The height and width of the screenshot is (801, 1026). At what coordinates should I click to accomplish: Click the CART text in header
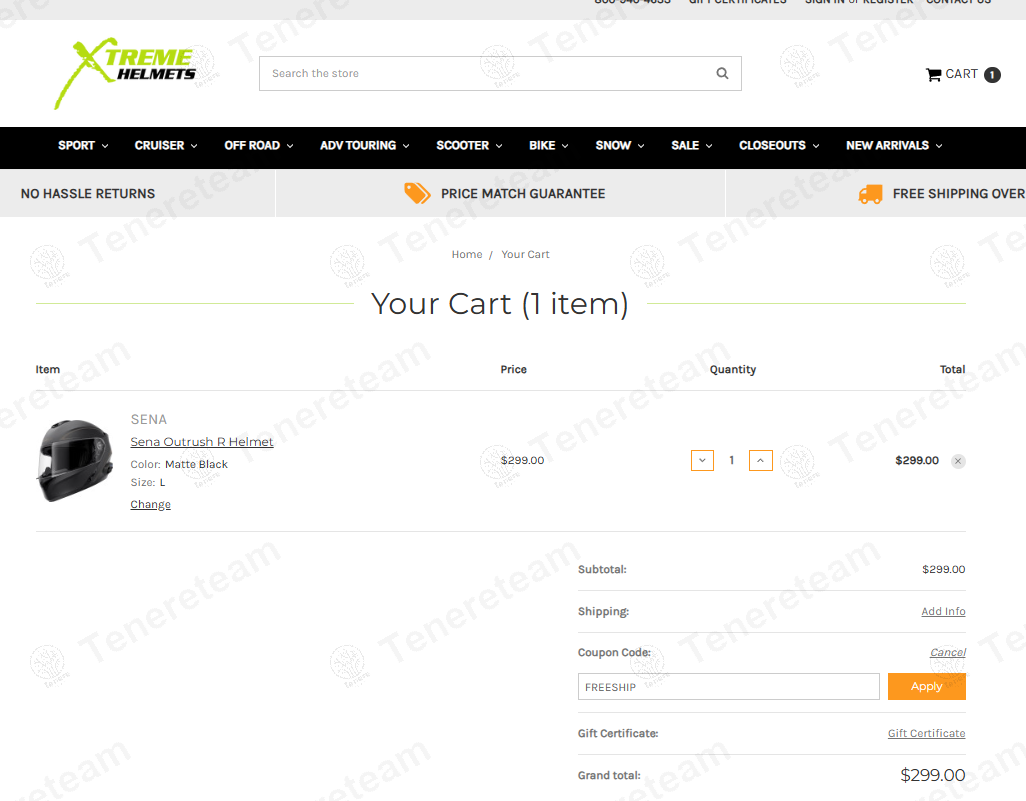click(961, 74)
